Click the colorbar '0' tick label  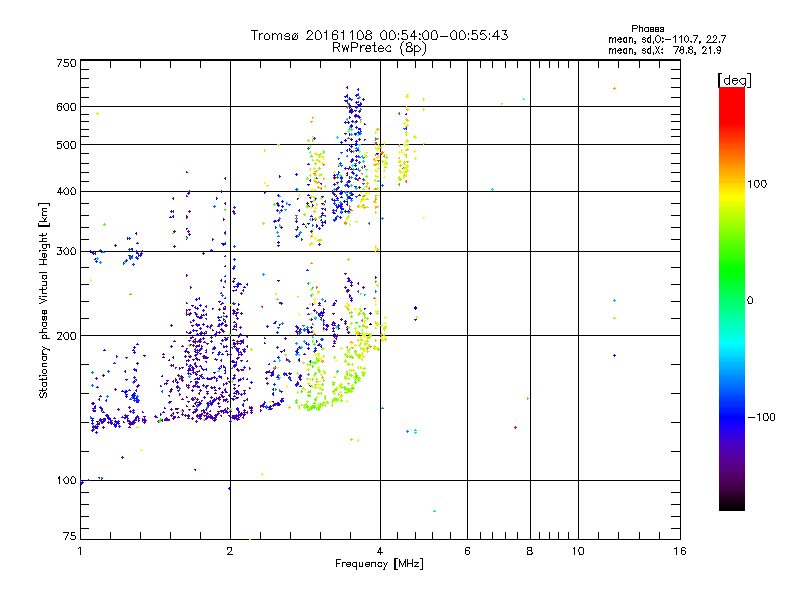[x=750, y=301]
